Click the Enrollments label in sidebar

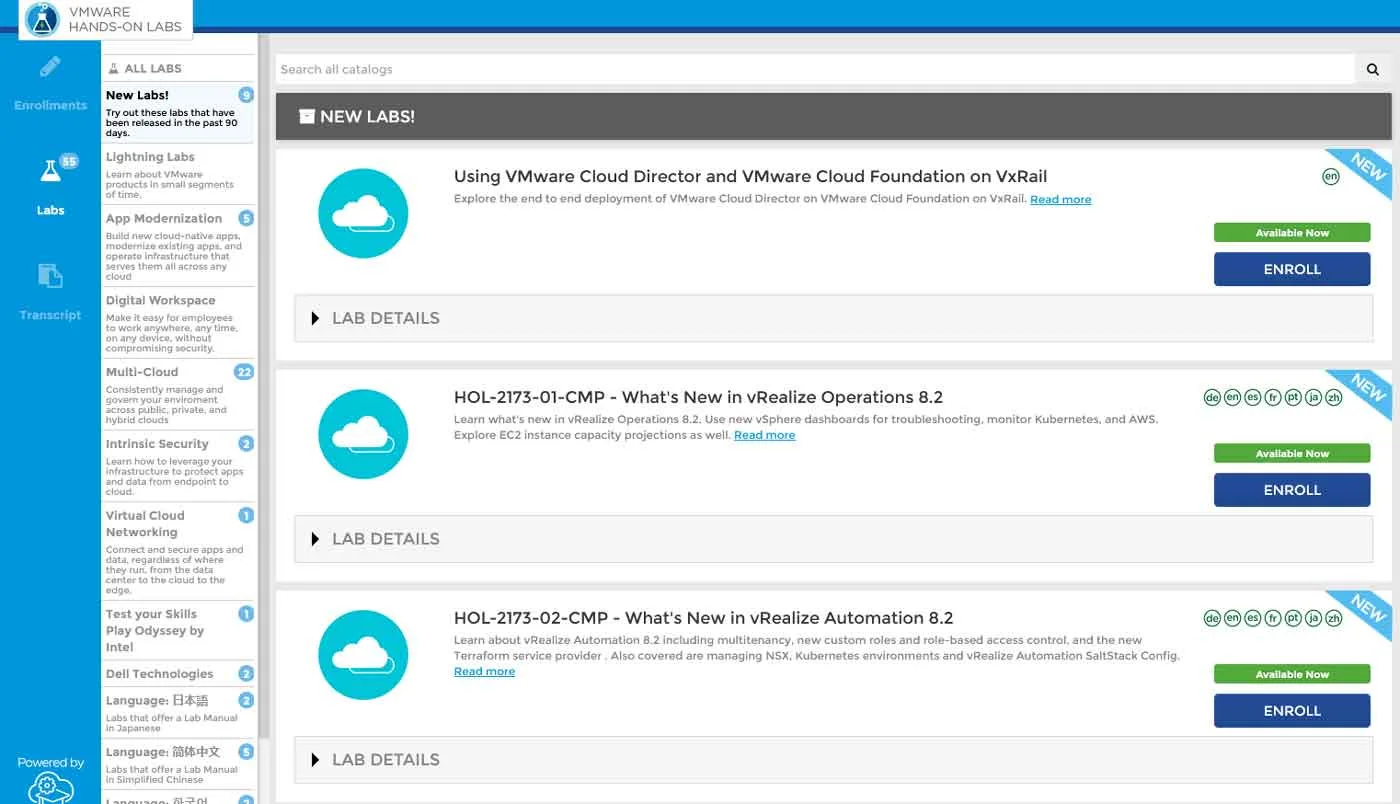[50, 105]
